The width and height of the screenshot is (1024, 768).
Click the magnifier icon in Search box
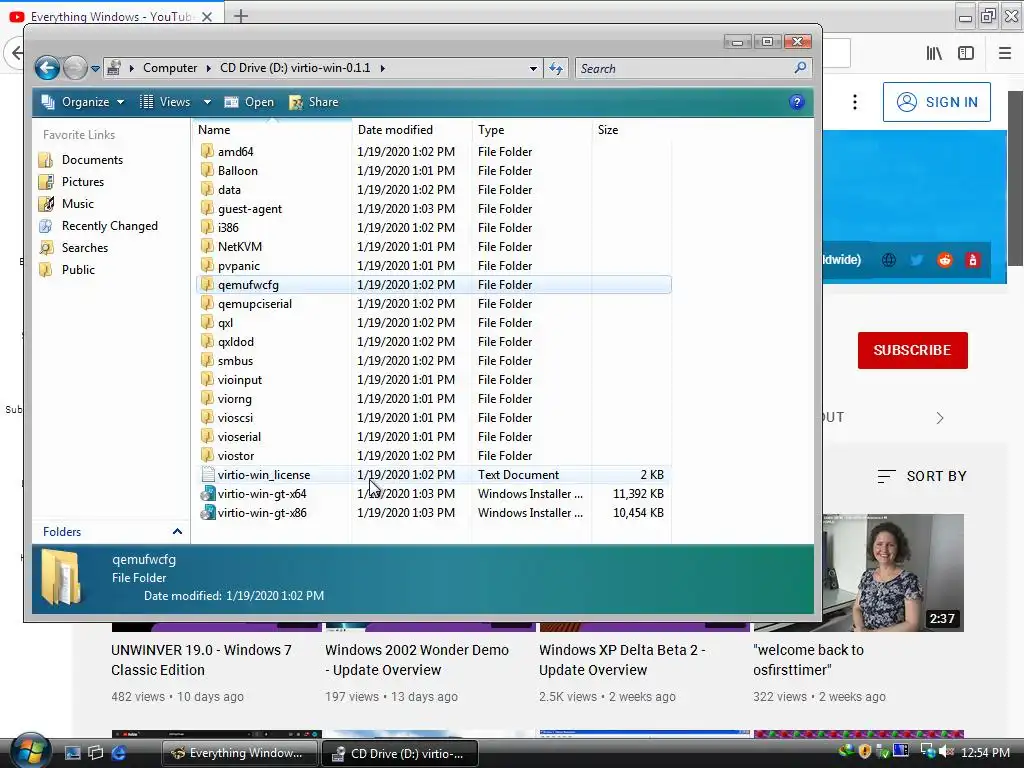pos(800,68)
